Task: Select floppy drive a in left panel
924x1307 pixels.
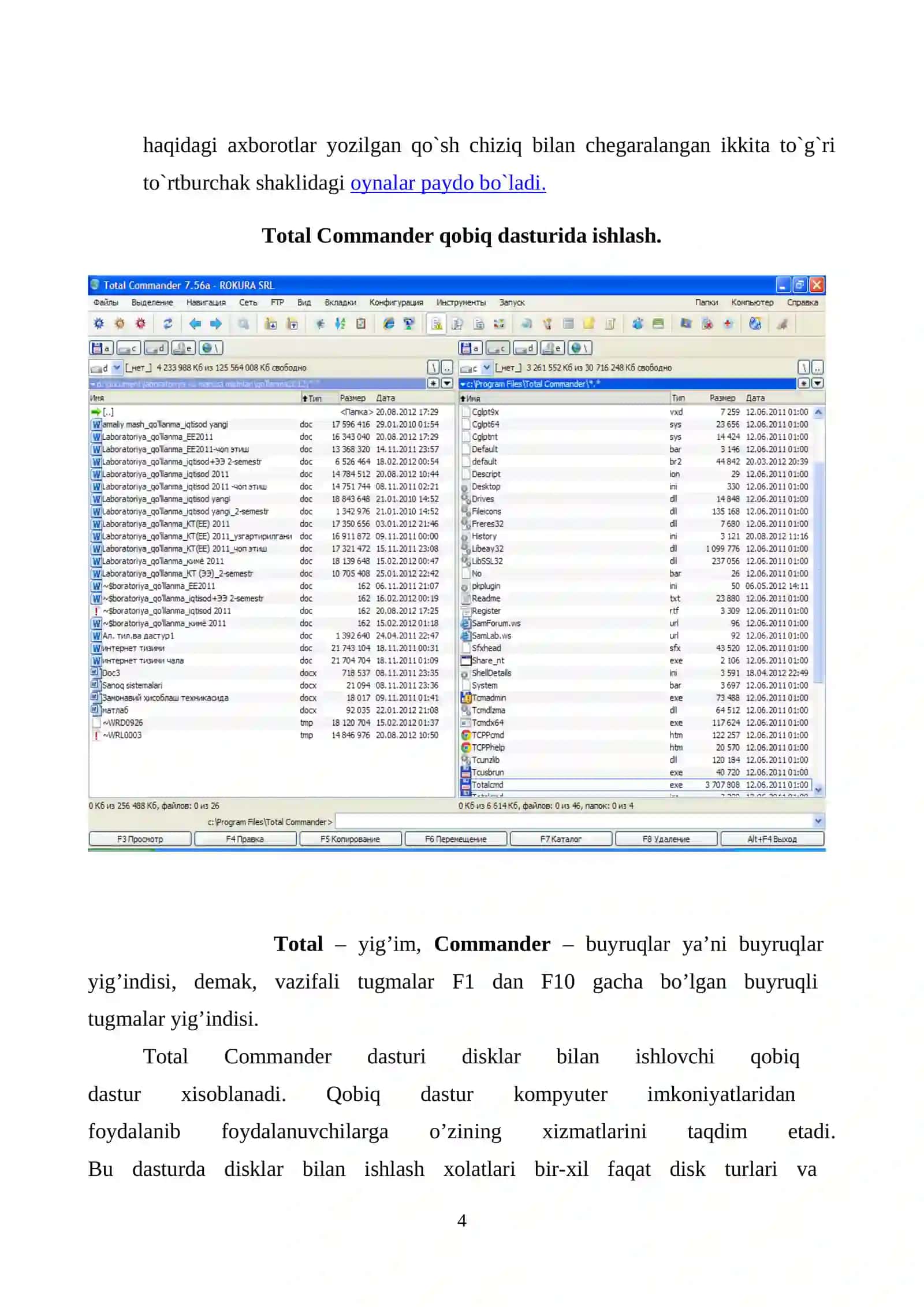Action: click(x=101, y=348)
